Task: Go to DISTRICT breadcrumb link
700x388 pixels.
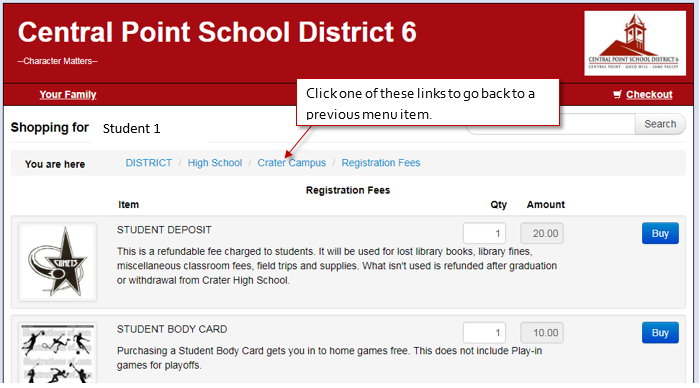Action: tap(149, 163)
